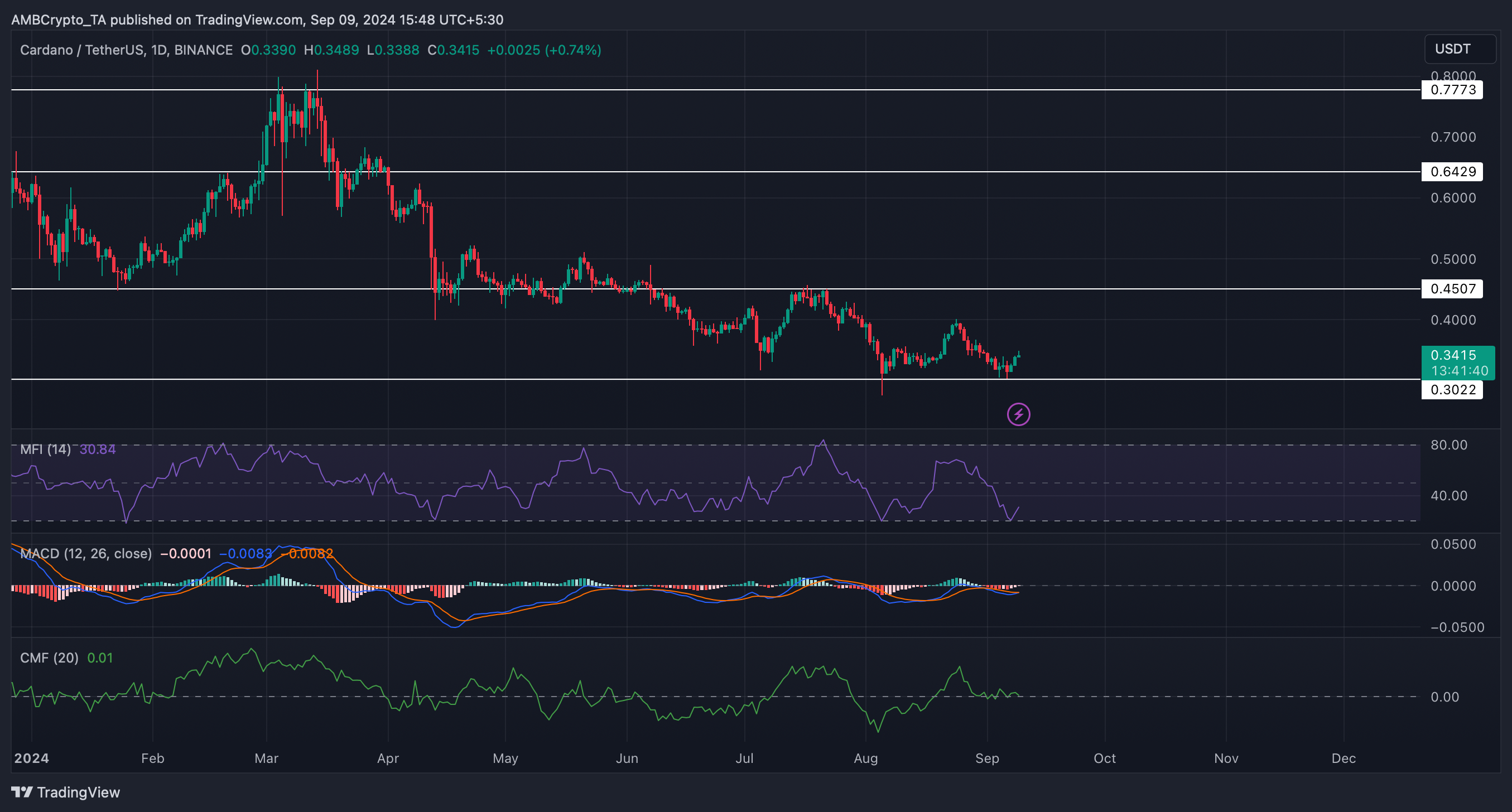Image resolution: width=1512 pixels, height=812 pixels.
Task: Click the purple lightning bolt icon
Action: pyautogui.click(x=1018, y=415)
